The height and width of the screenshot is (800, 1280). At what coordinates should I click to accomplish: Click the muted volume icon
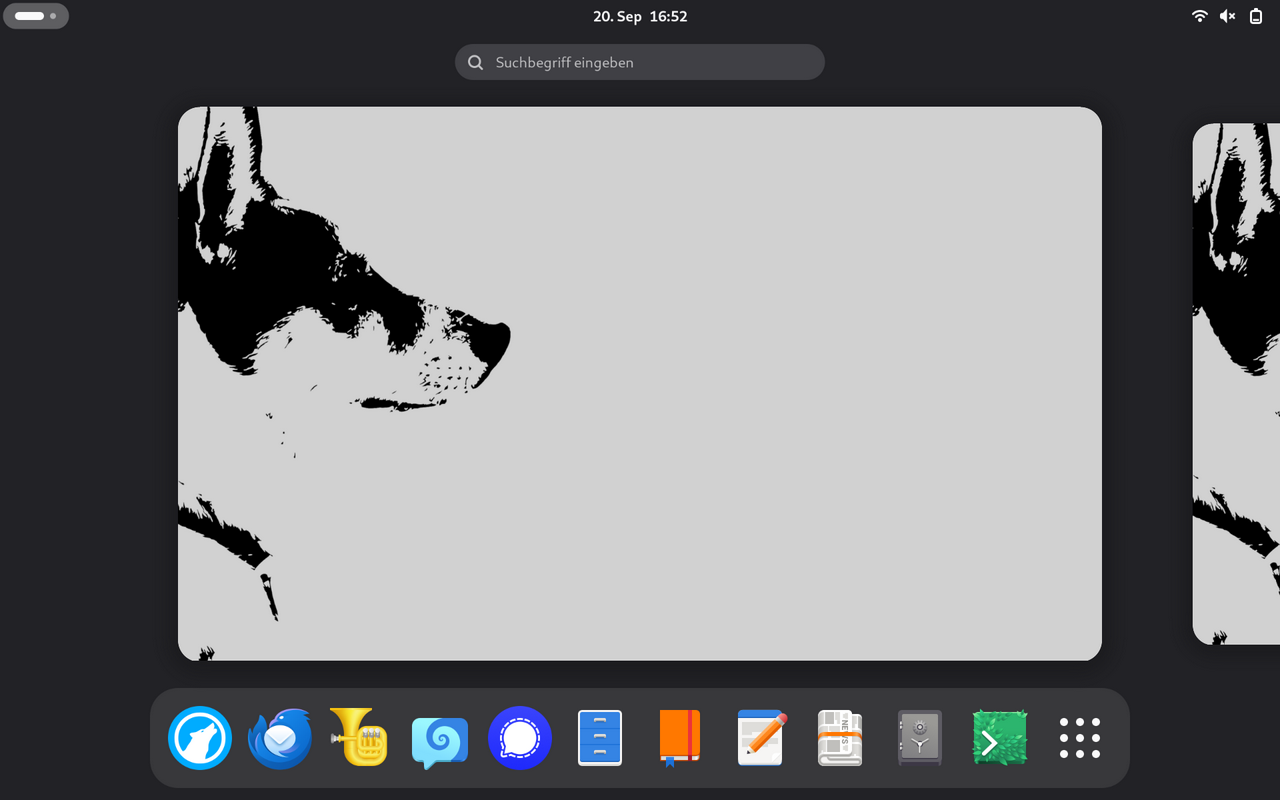coord(1228,16)
